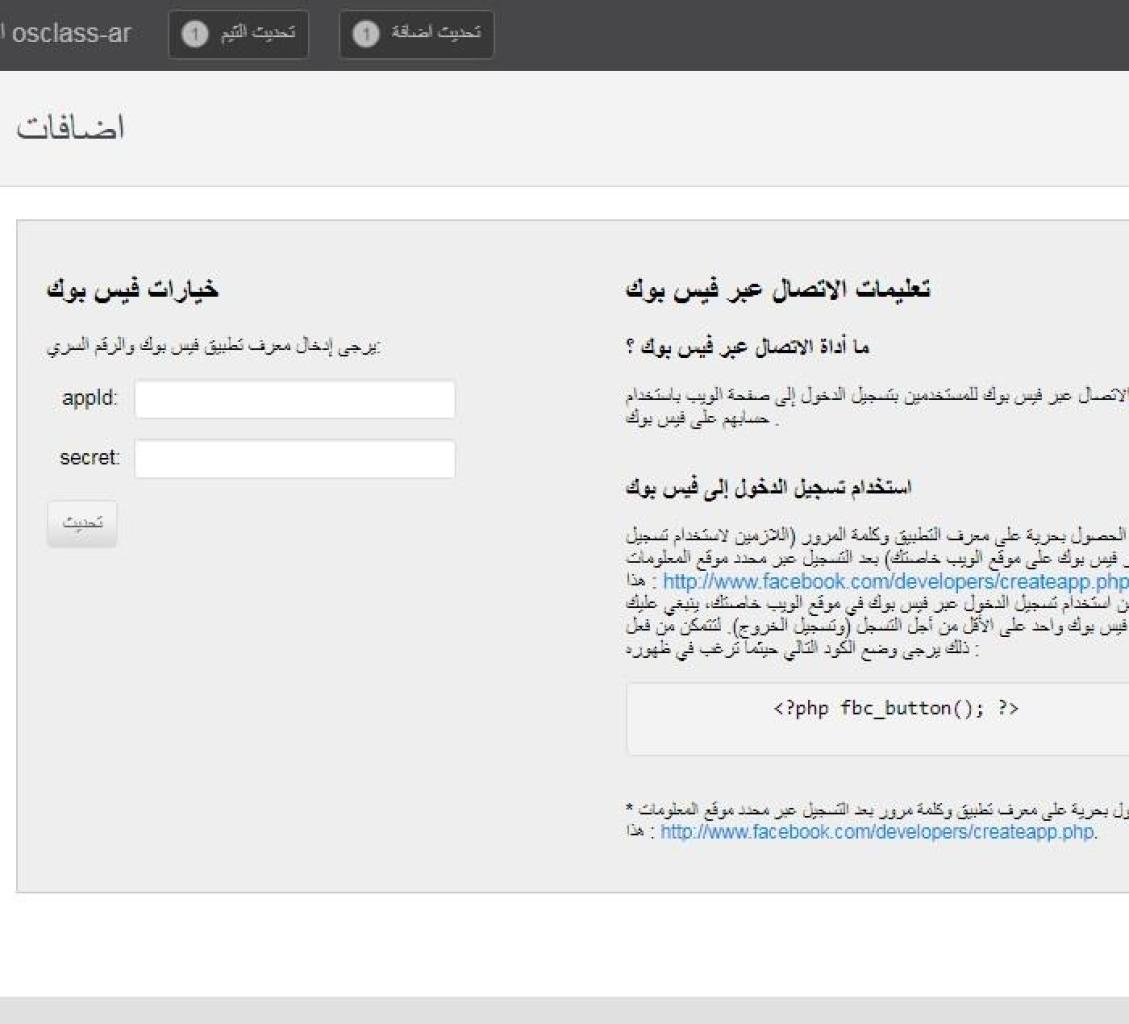
Task: Click the اضافات page heading
Action: click(x=71, y=128)
